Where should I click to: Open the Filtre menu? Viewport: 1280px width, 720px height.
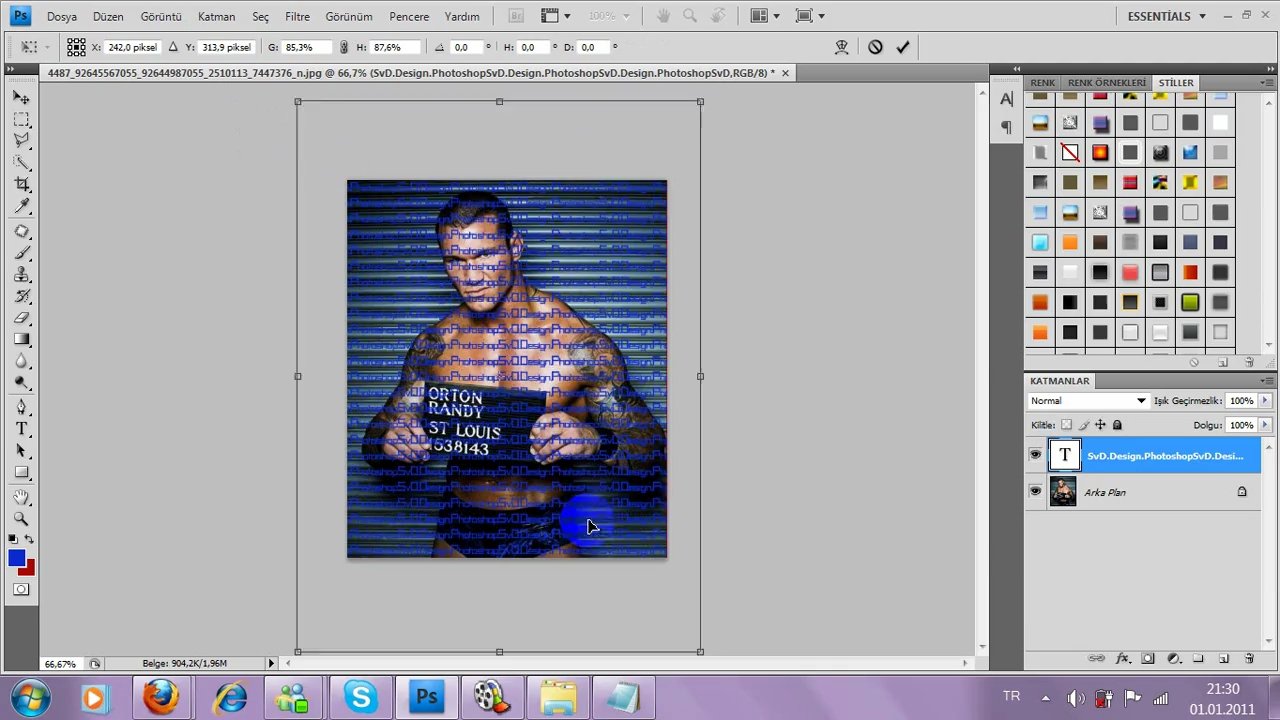[x=297, y=16]
